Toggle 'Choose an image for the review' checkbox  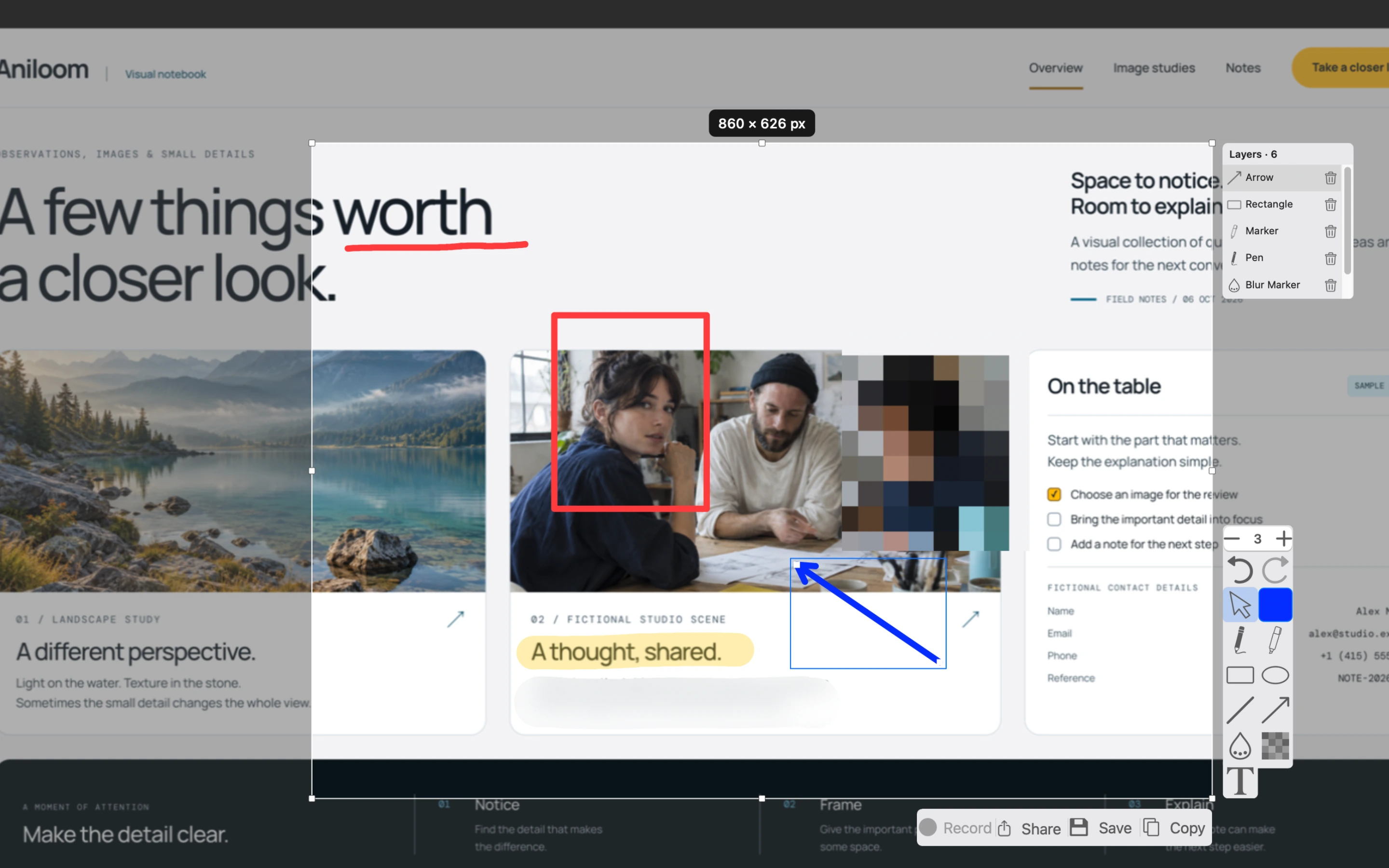point(1054,494)
